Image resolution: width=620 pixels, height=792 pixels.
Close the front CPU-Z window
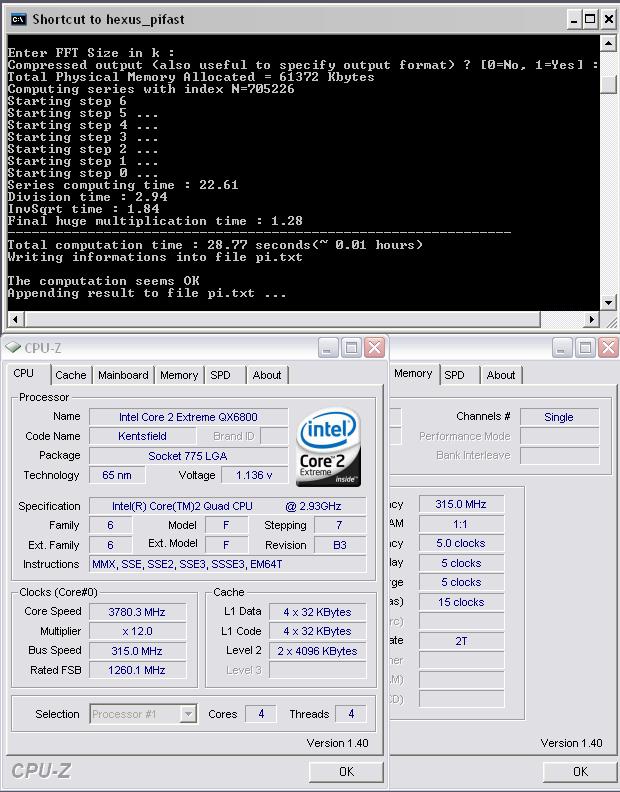[374, 348]
